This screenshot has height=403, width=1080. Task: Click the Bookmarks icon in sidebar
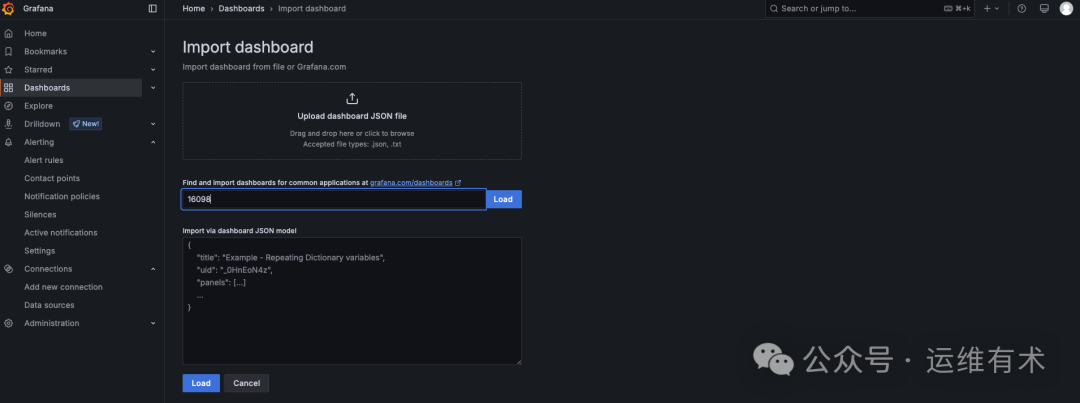coord(8,52)
